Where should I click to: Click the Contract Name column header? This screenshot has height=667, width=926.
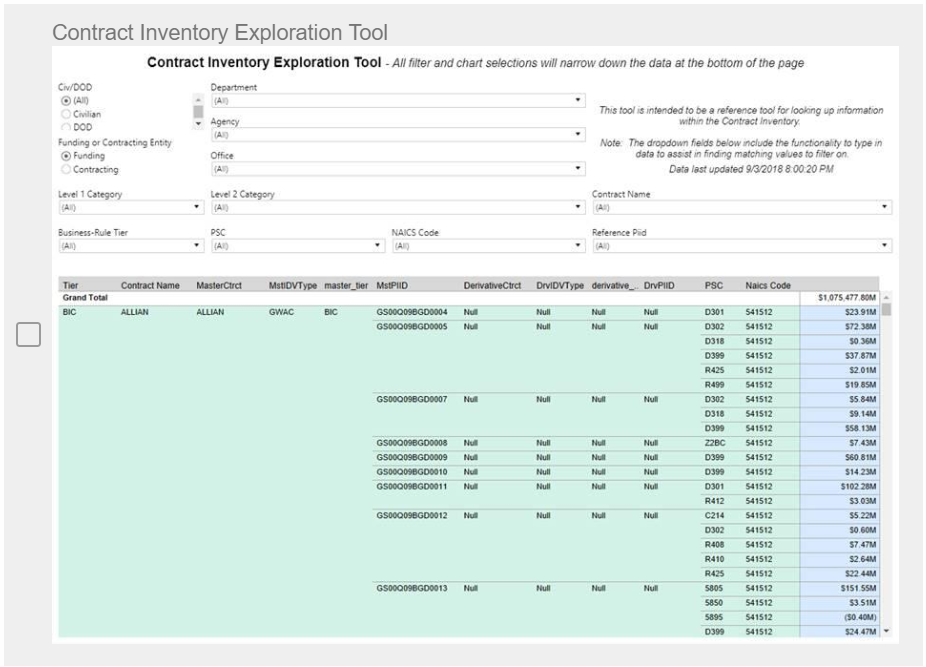coord(150,285)
